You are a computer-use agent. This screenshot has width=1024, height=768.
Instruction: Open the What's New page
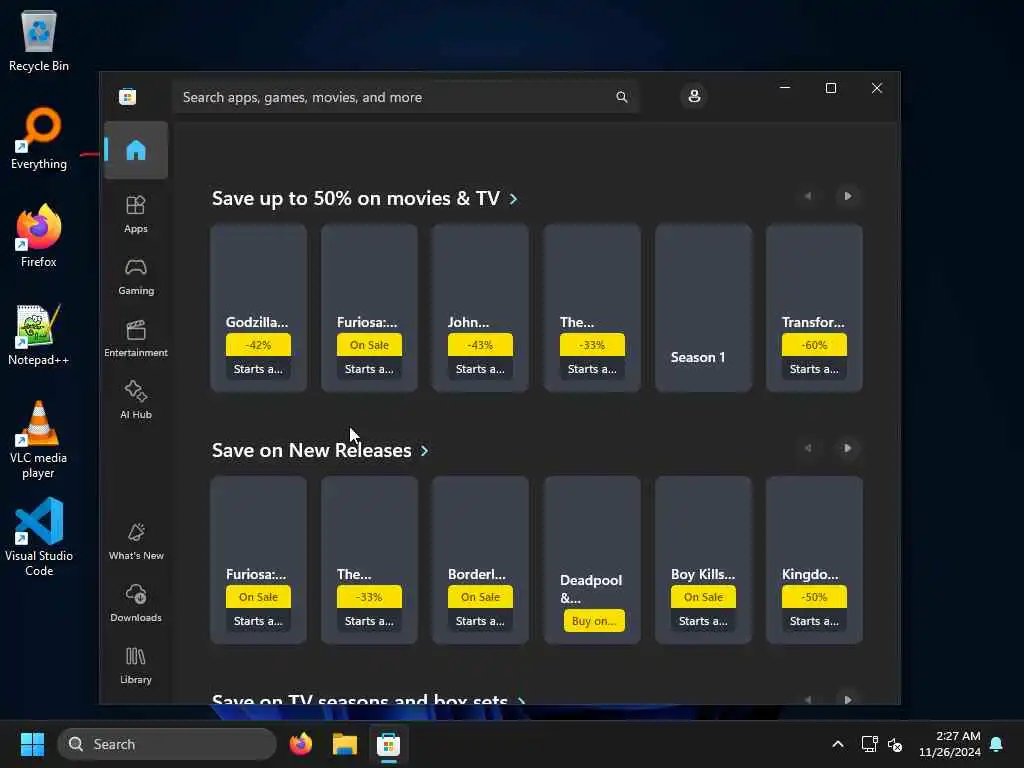point(136,541)
